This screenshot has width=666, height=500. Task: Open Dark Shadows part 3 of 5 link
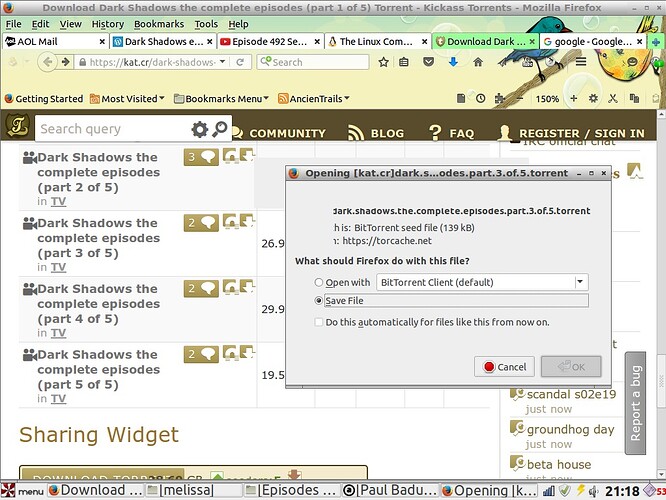pos(99,238)
